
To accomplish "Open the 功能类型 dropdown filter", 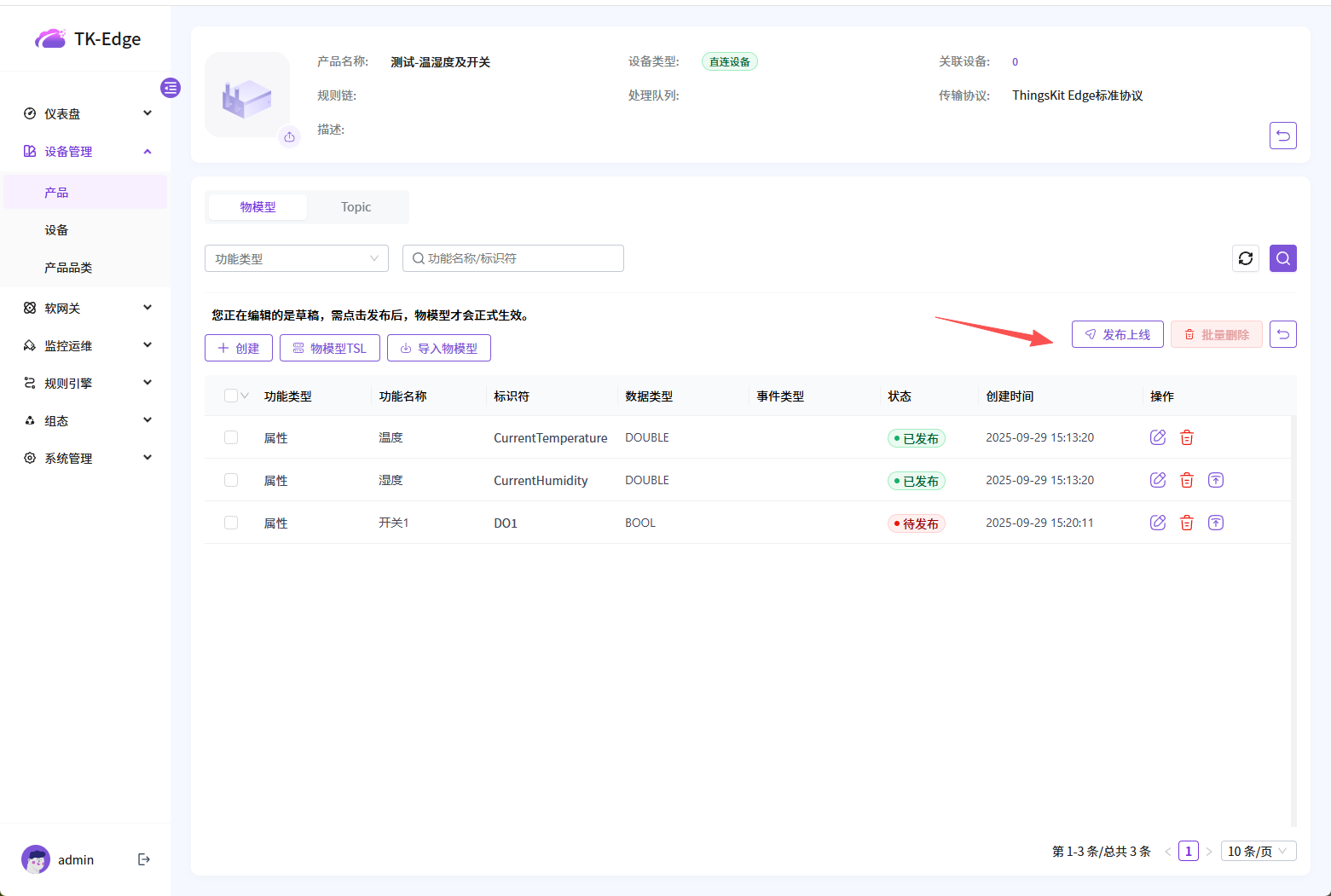I will click(x=296, y=258).
